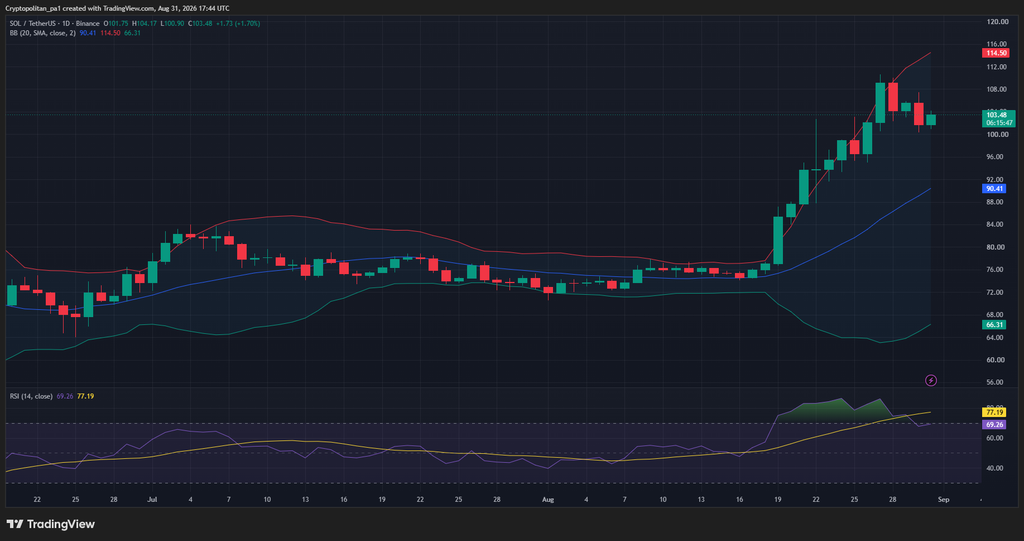
Task: Click the 60.00 price axis label
Action: point(997,360)
